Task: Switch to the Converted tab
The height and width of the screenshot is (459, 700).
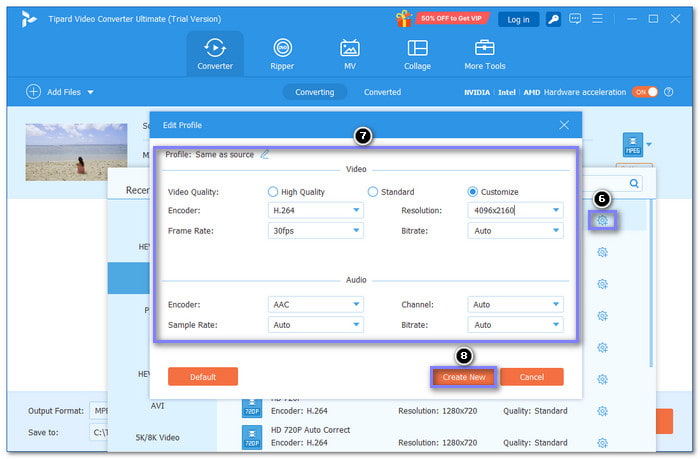Action: (382, 92)
